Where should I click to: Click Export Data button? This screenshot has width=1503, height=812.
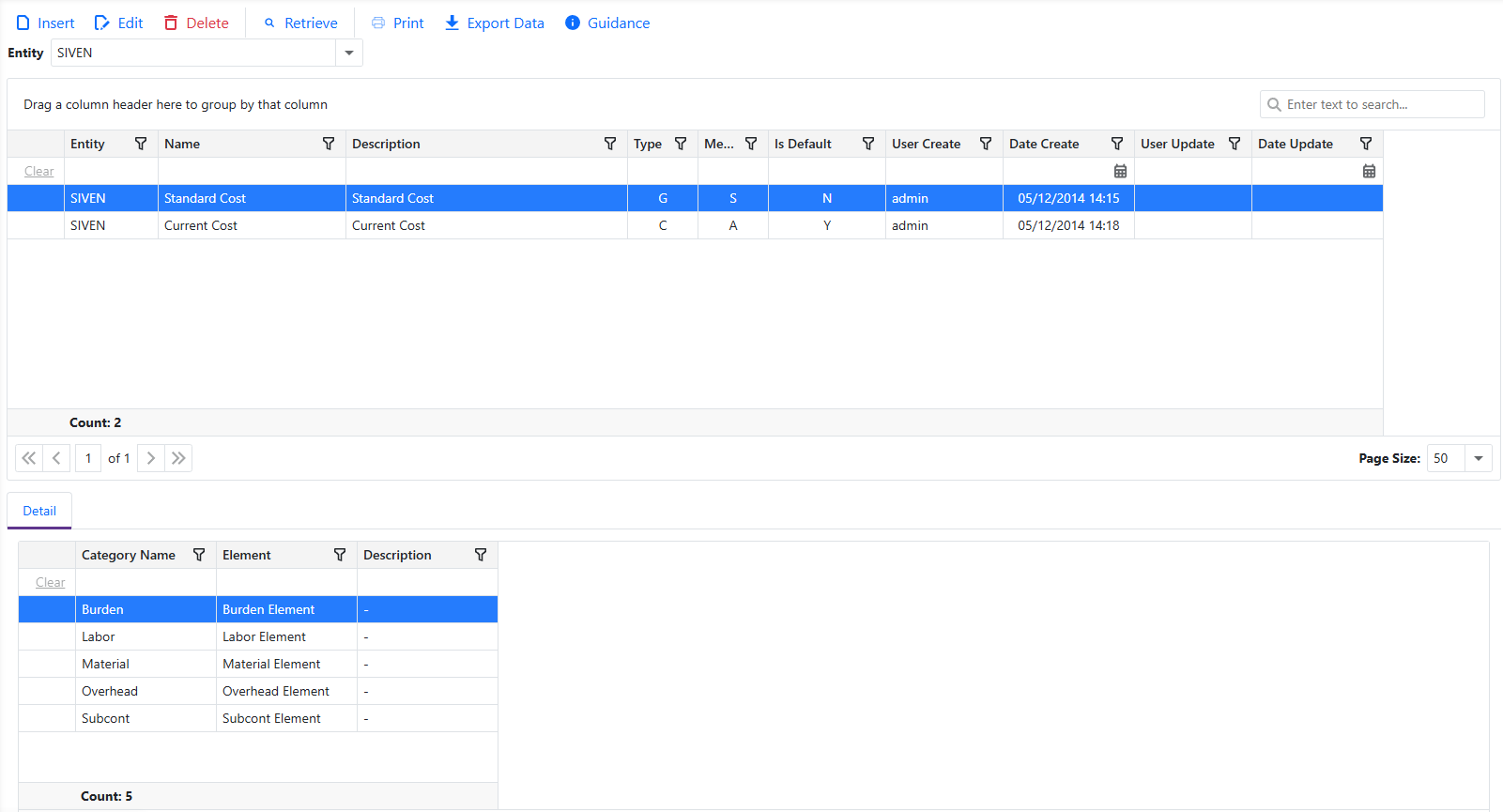[x=494, y=23]
